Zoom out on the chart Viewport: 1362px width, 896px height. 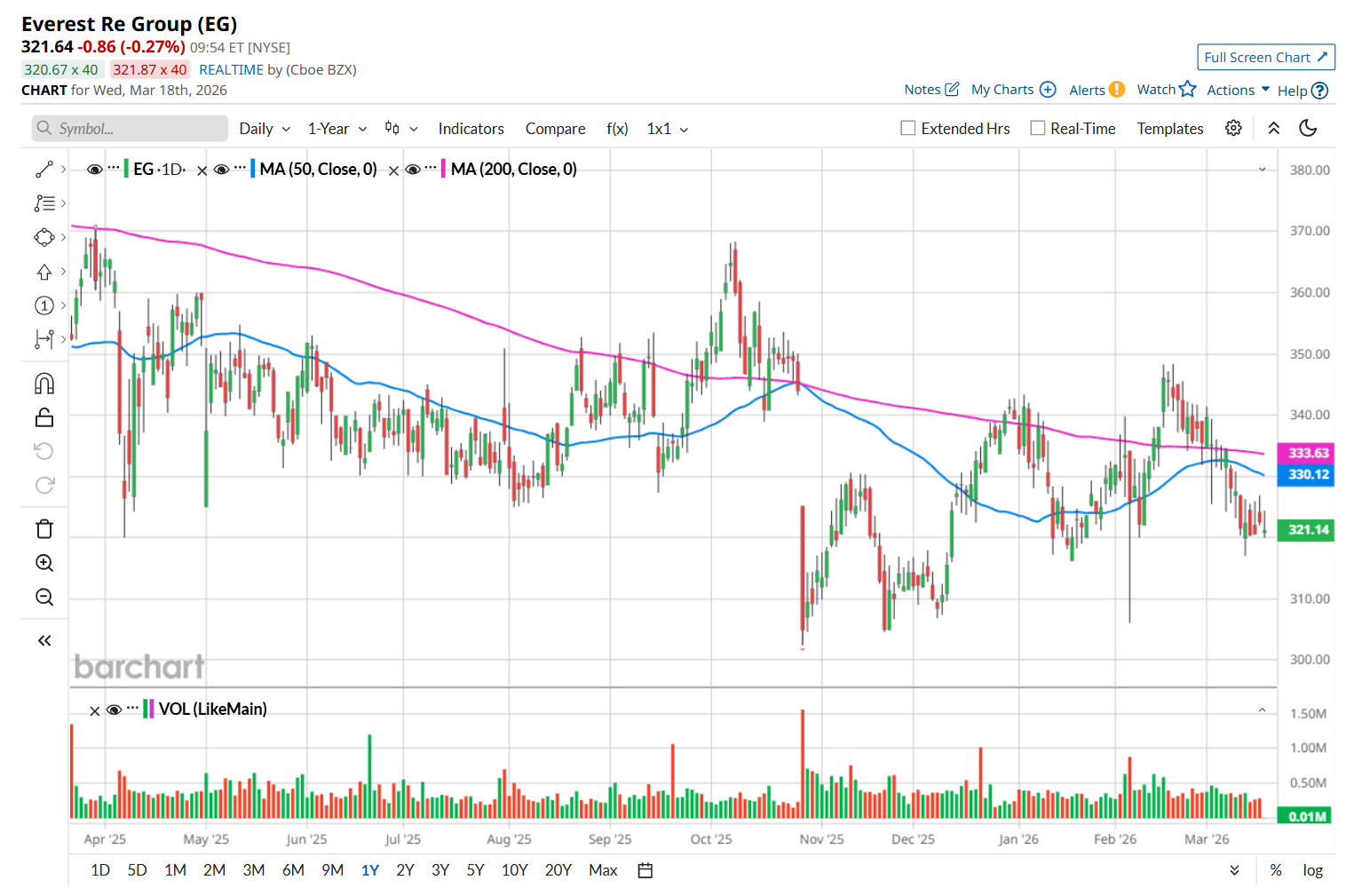[x=44, y=597]
